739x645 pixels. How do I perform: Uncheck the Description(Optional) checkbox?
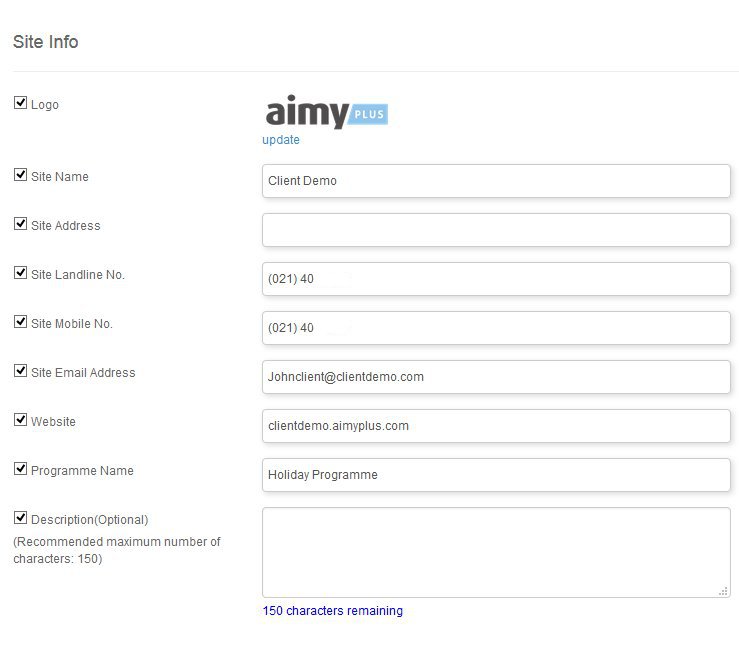[20, 517]
